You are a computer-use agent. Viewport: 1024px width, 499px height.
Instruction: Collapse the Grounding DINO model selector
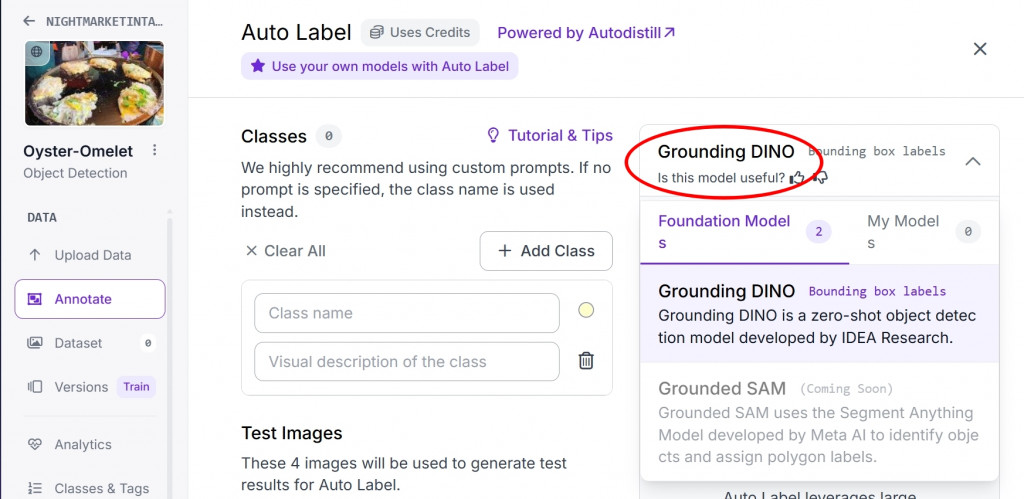pos(972,161)
